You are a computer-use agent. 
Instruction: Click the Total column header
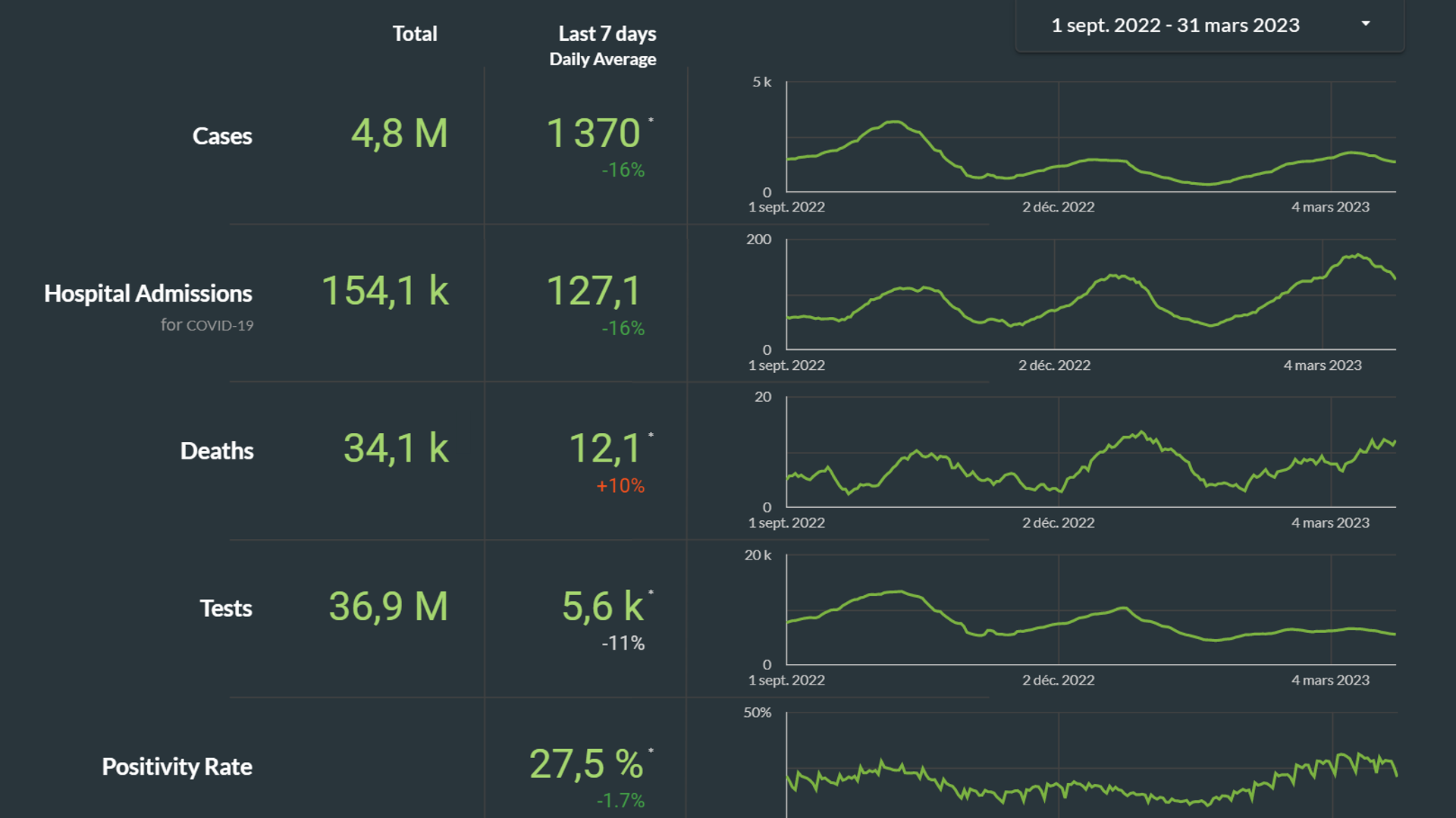[415, 34]
